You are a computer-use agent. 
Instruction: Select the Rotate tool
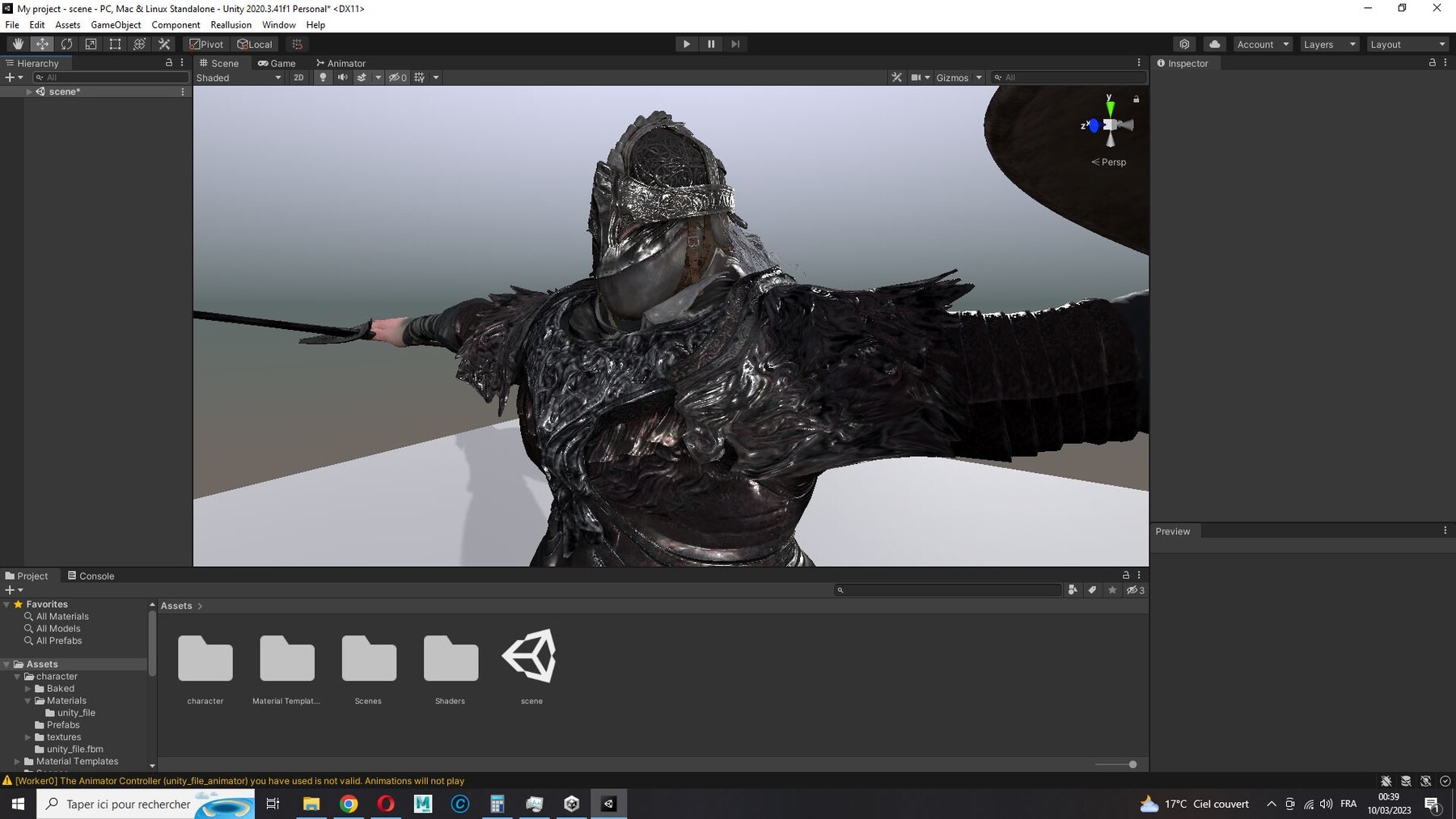(66, 44)
